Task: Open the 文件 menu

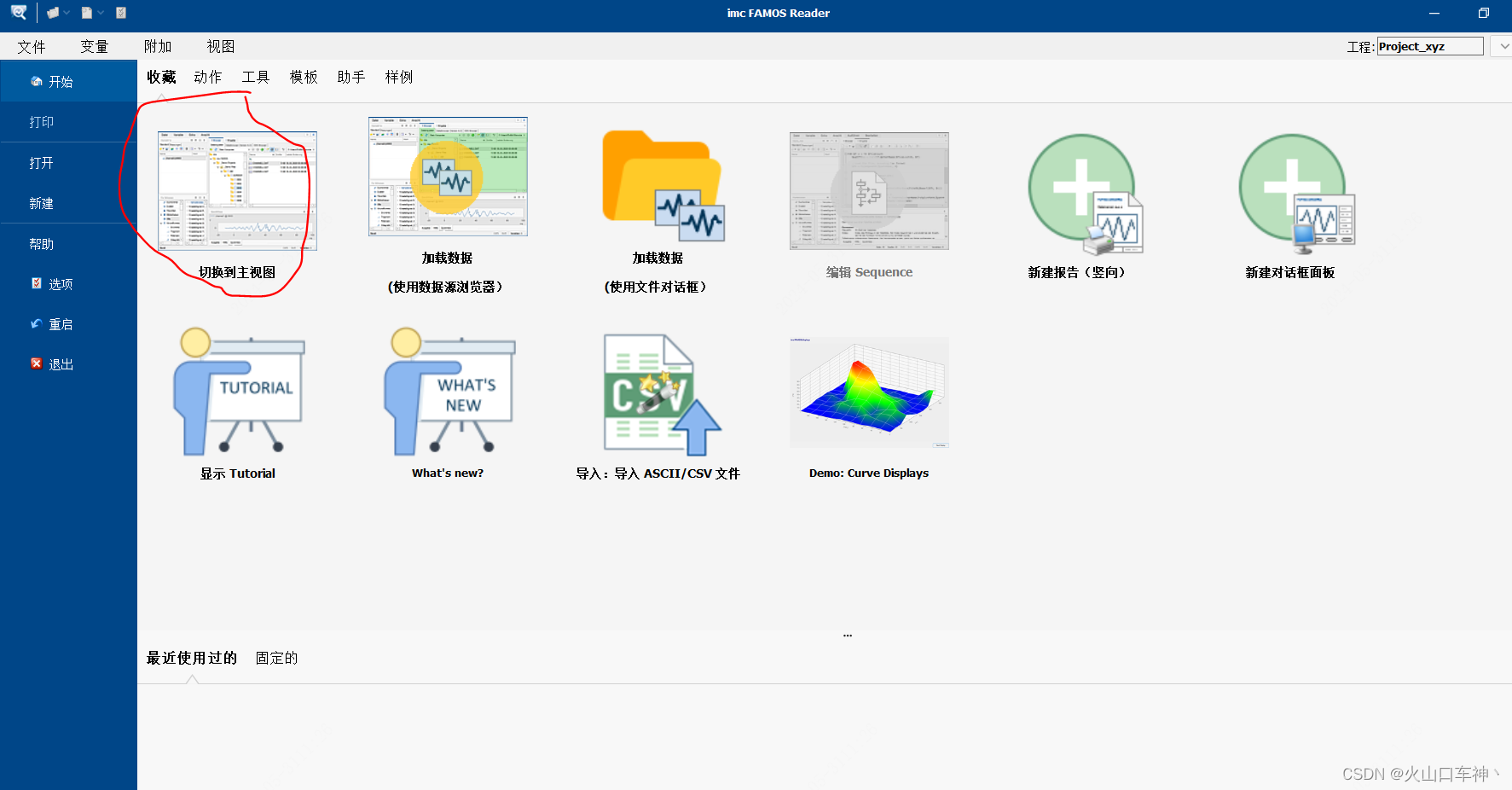Action: [32, 47]
